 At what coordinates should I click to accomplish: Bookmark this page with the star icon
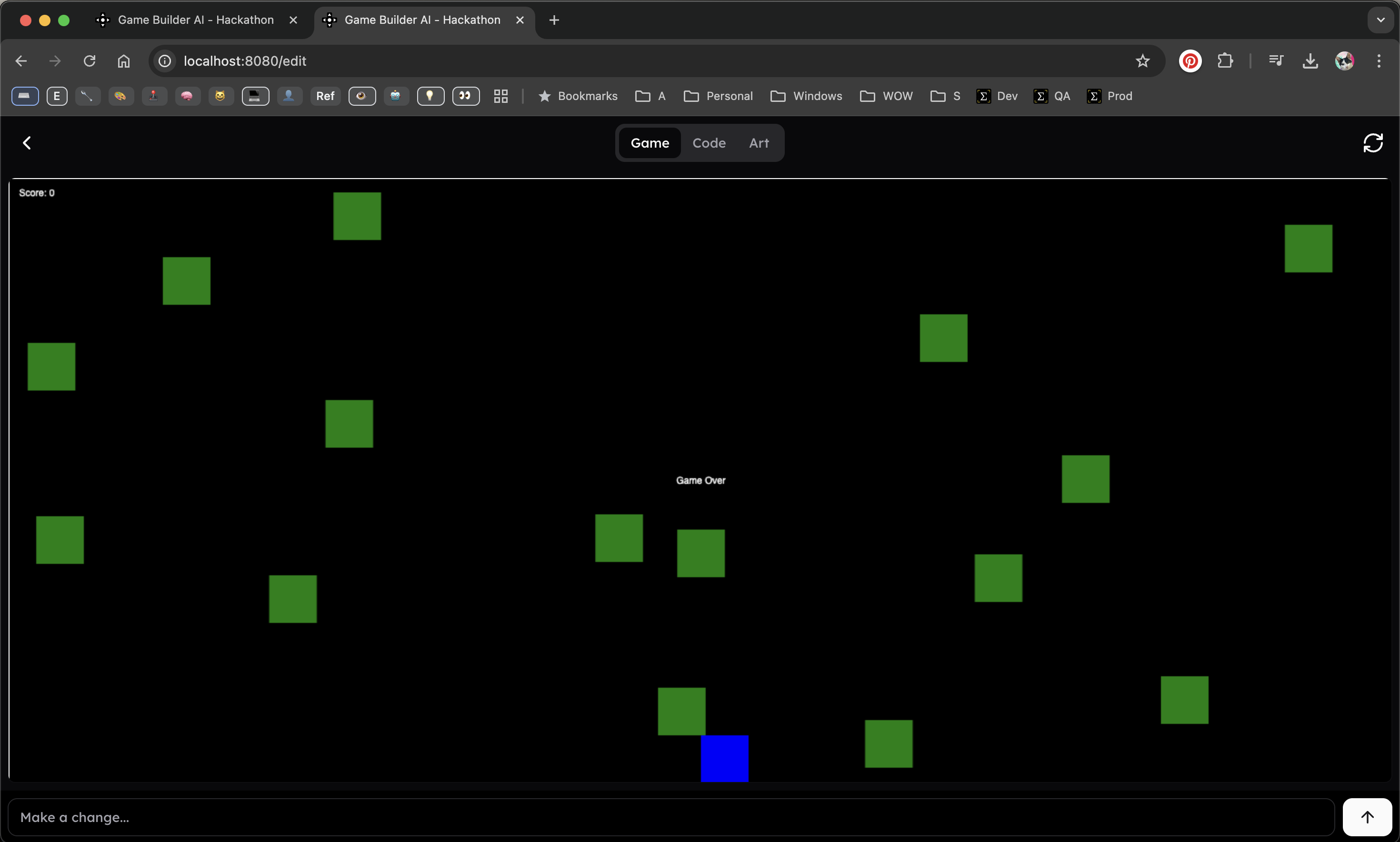click(x=1142, y=60)
